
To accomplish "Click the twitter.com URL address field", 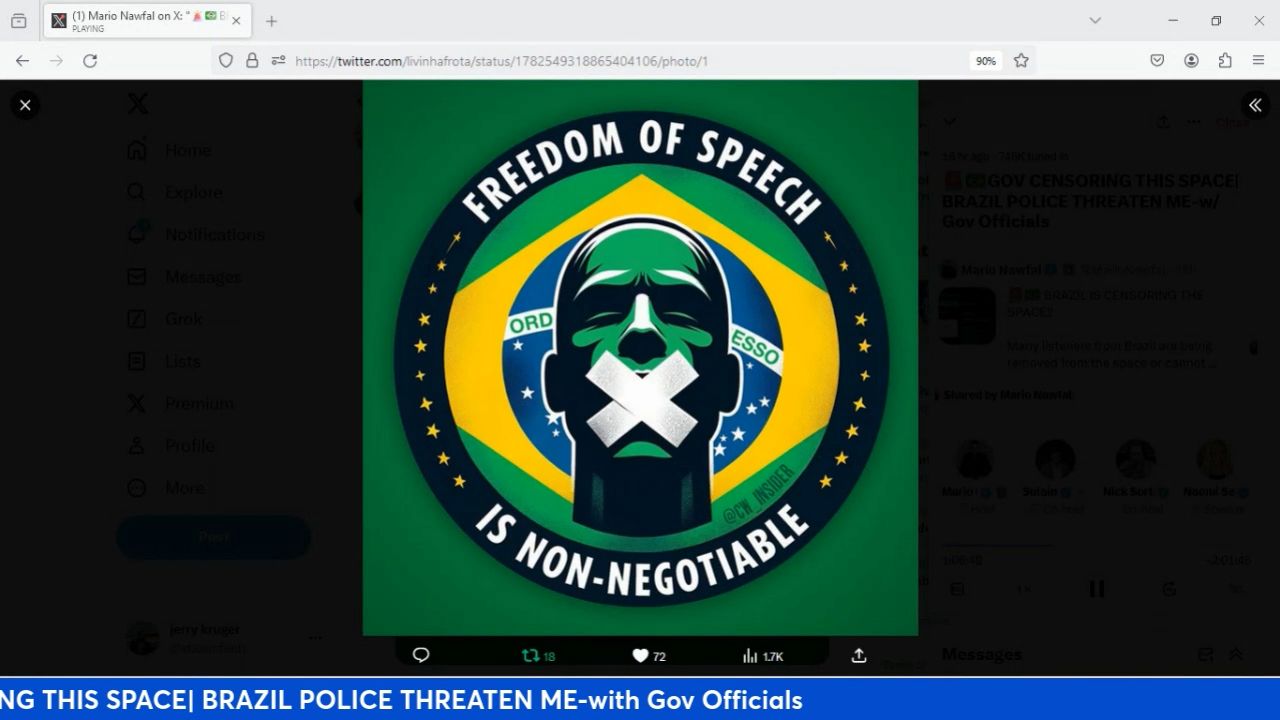I will (600, 61).
